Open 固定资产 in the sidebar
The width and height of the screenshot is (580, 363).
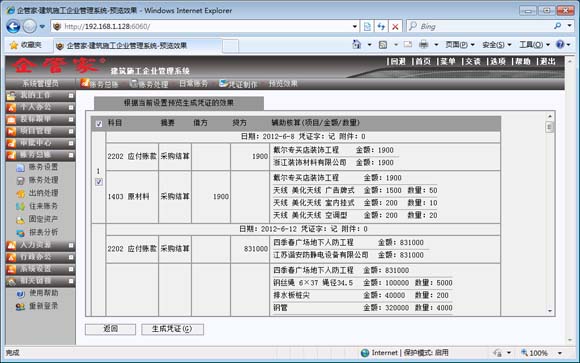tap(37, 219)
